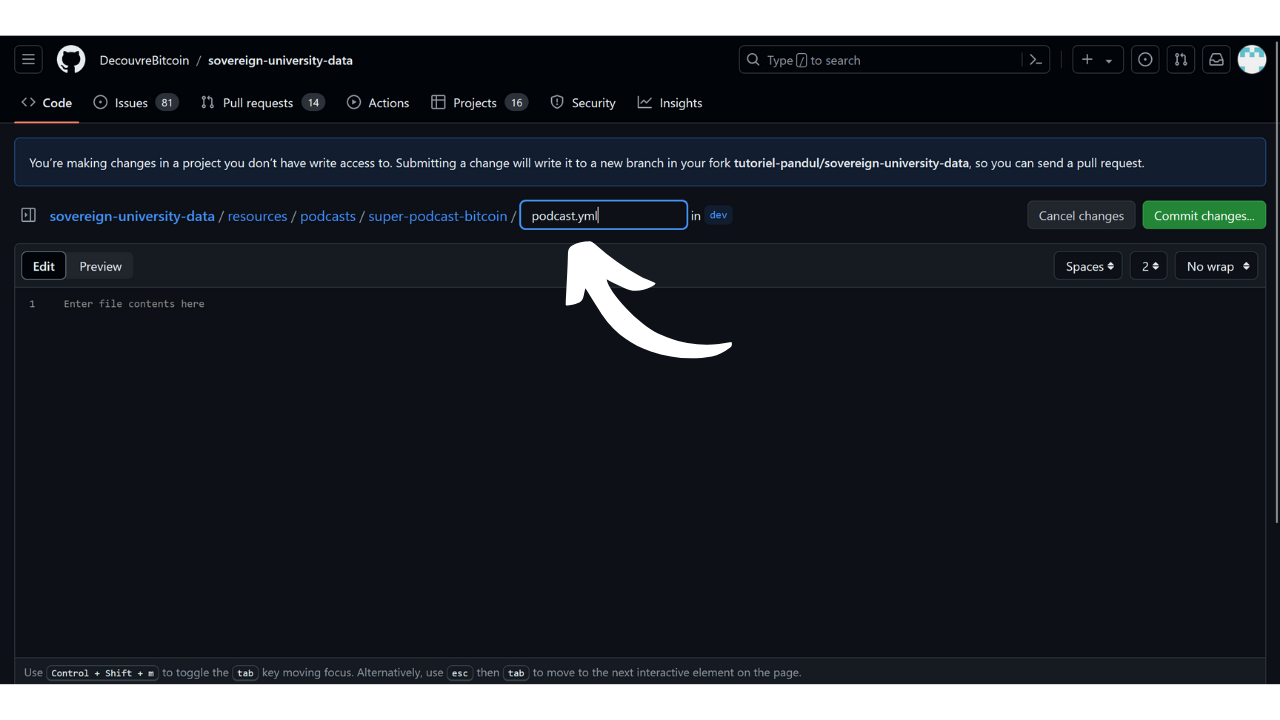1280x720 pixels.
Task: Open the Spaces indent mode dropdown
Action: point(1088,266)
